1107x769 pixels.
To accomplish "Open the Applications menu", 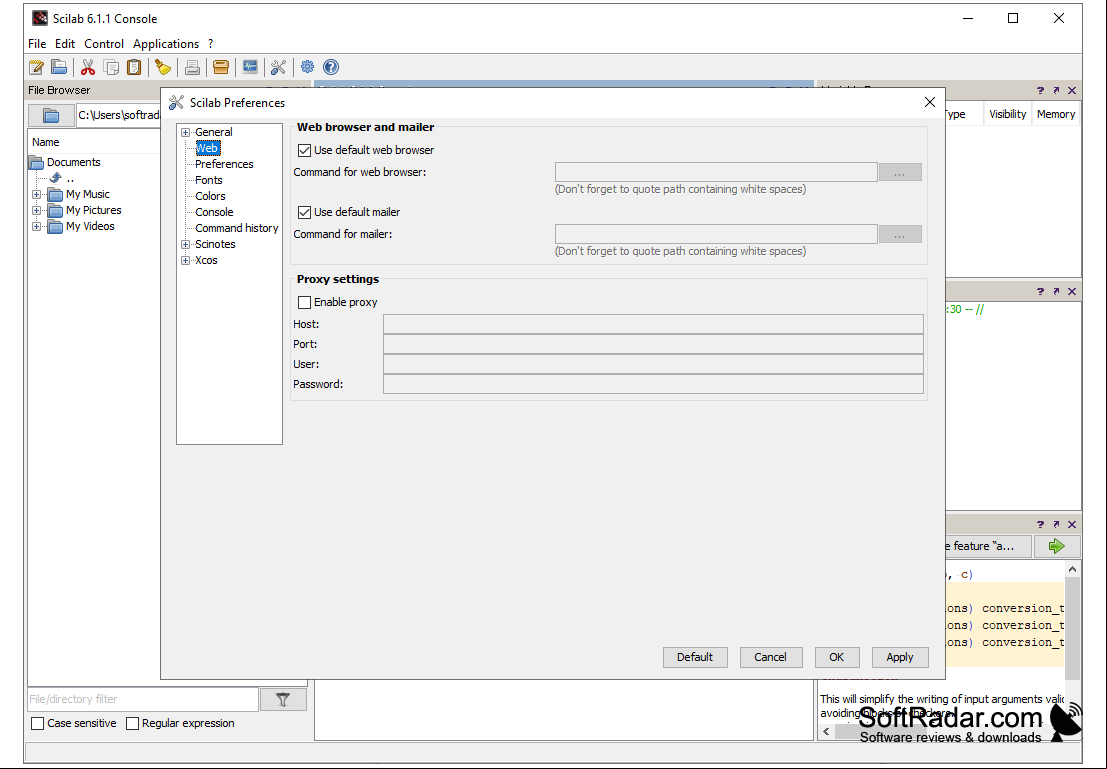I will pyautogui.click(x=166, y=44).
